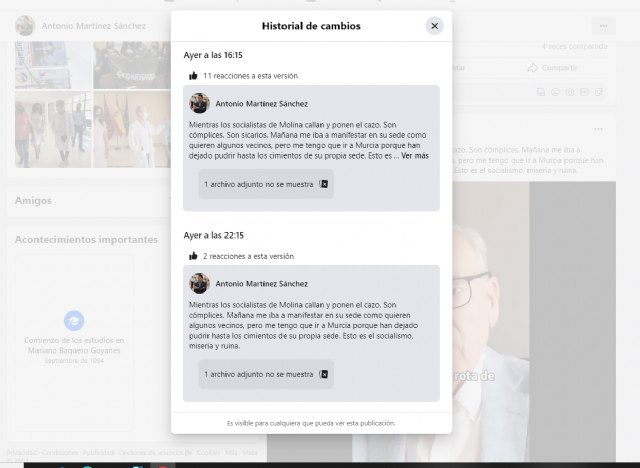The width and height of the screenshot is (640, 468).
Task: Expand truncated post text with Ver más
Action: (414, 156)
